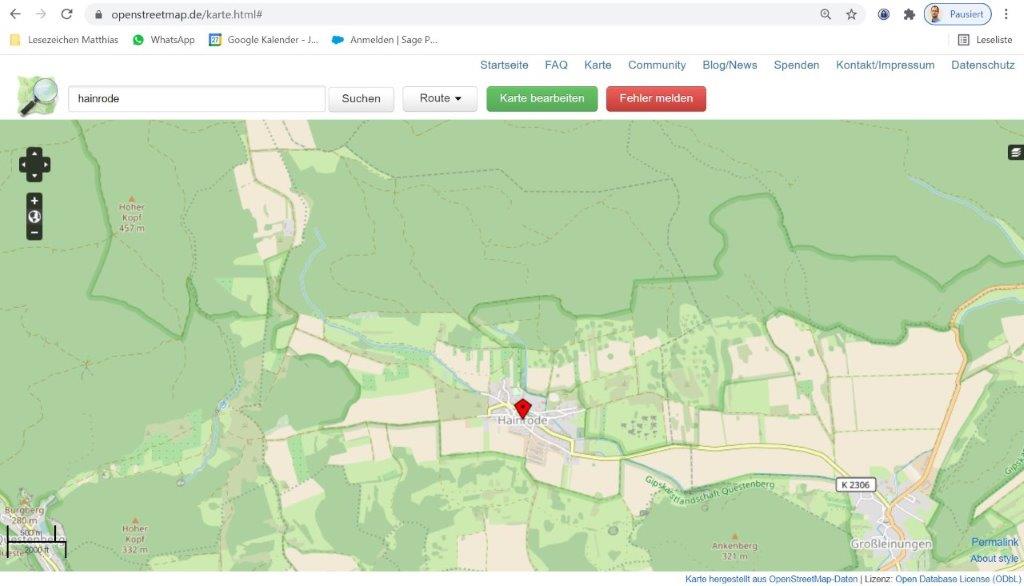
Task: Reload the page
Action: click(x=66, y=14)
